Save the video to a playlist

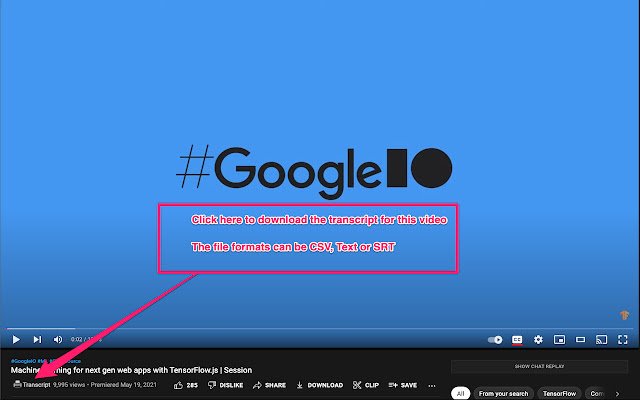point(403,385)
